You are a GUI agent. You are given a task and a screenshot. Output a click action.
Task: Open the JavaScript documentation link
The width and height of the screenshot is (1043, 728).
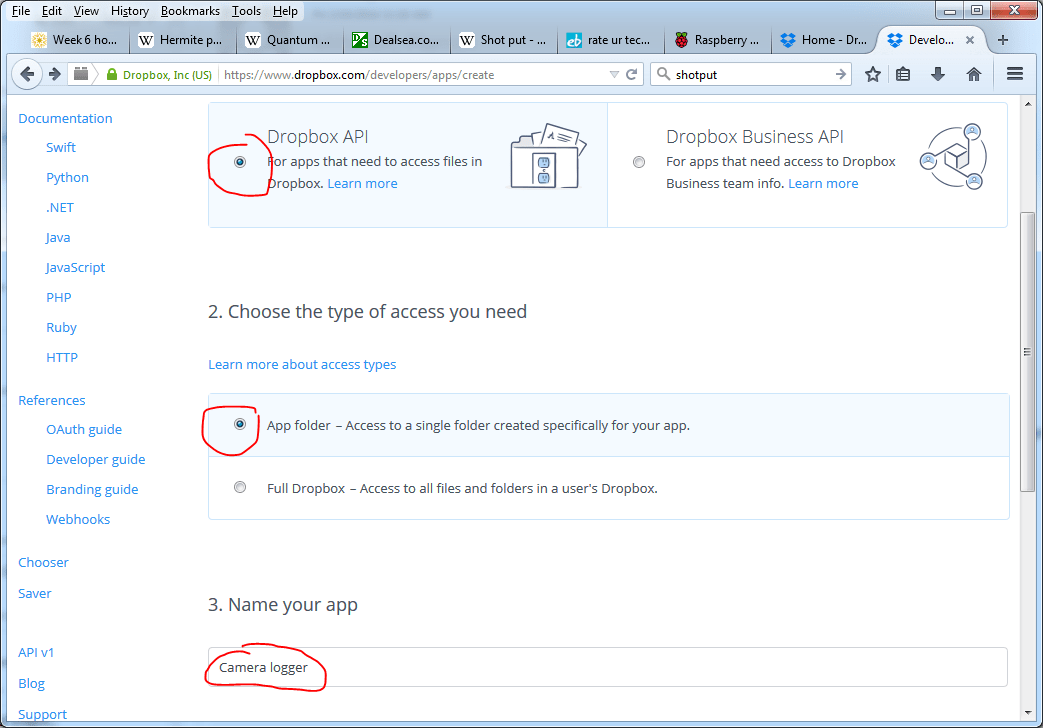75,268
